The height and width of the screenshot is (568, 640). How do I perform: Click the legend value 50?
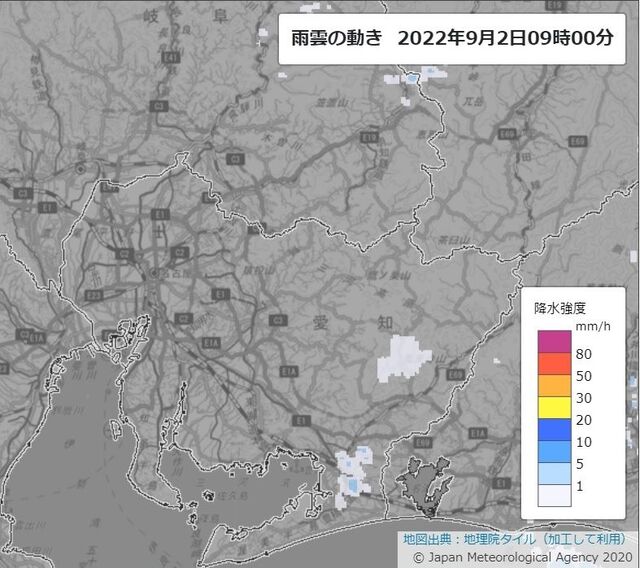pyautogui.click(x=584, y=376)
